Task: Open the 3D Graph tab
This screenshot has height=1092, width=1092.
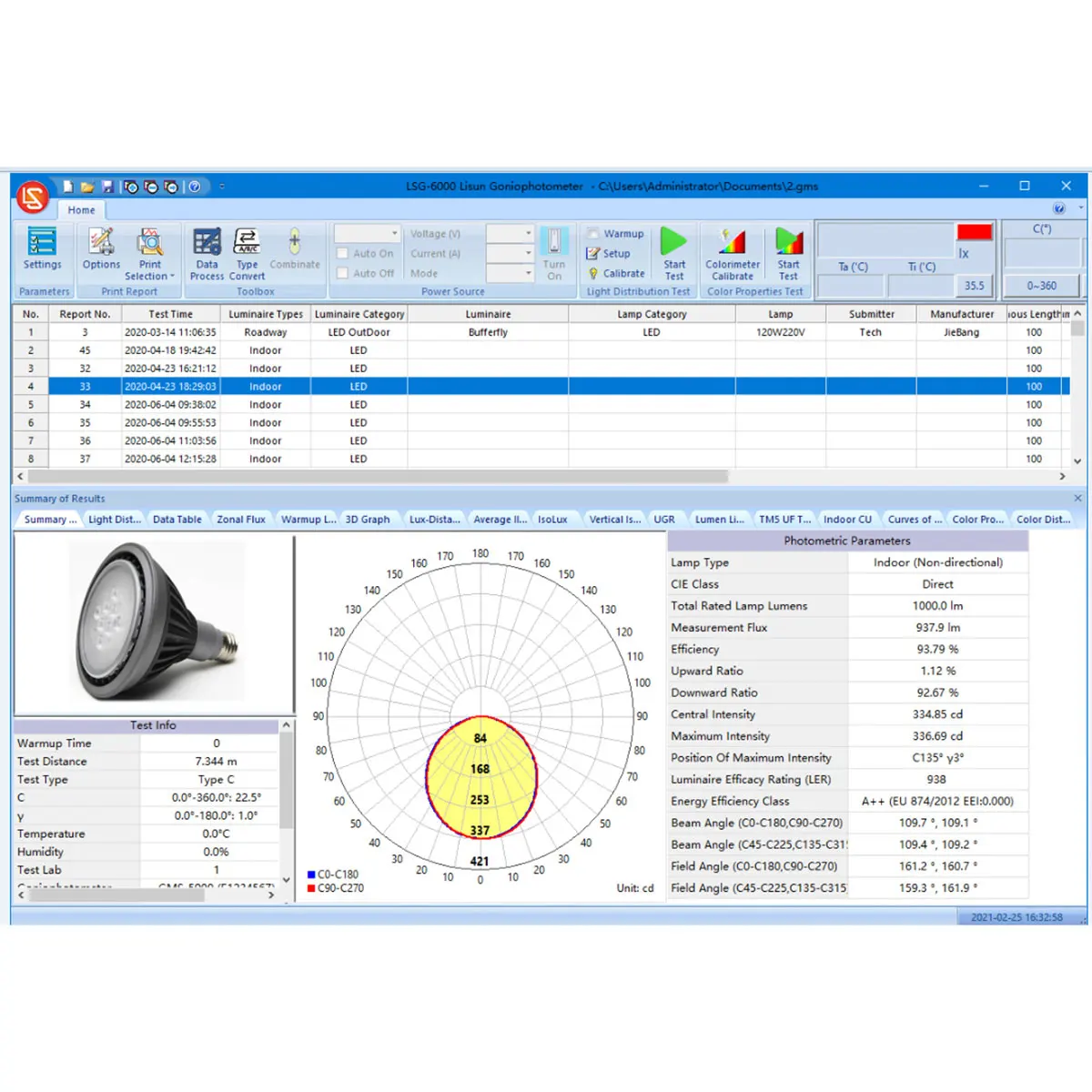Action: click(368, 520)
